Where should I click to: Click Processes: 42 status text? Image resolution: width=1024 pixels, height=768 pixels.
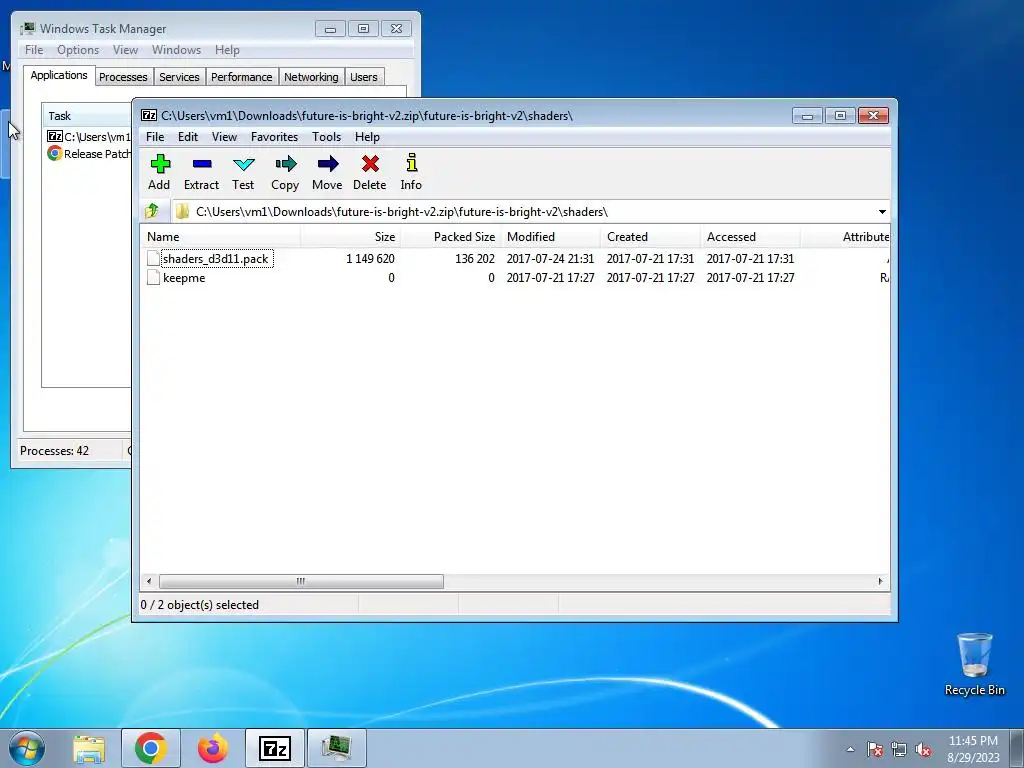tap(54, 451)
